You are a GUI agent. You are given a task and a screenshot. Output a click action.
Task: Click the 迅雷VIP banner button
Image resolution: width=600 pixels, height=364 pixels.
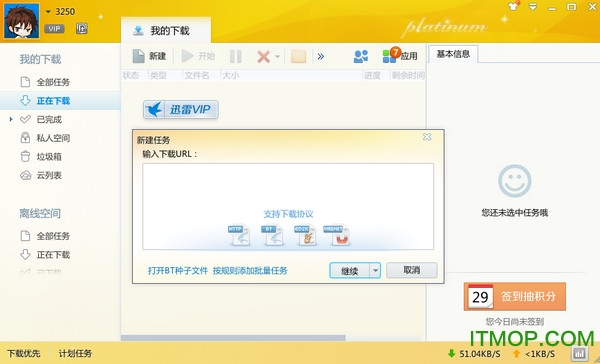coord(181,110)
